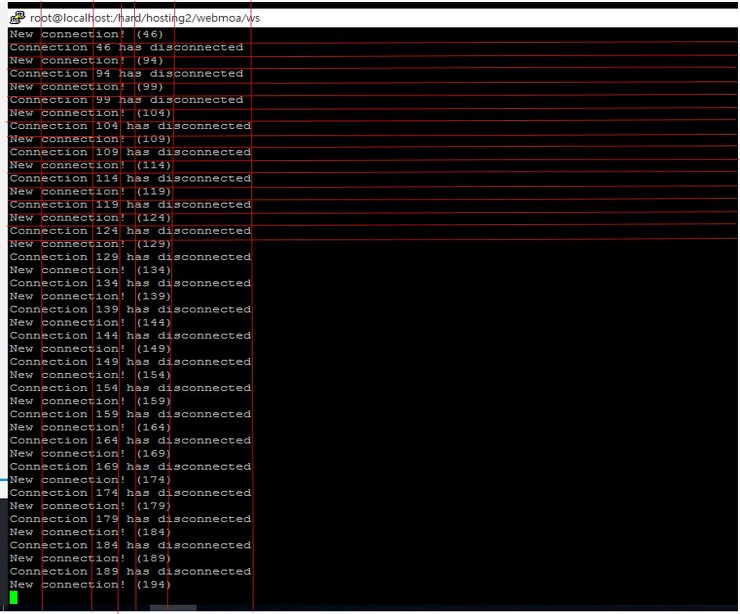Click the 'Connection 174 has disconnected' line

click(x=130, y=493)
